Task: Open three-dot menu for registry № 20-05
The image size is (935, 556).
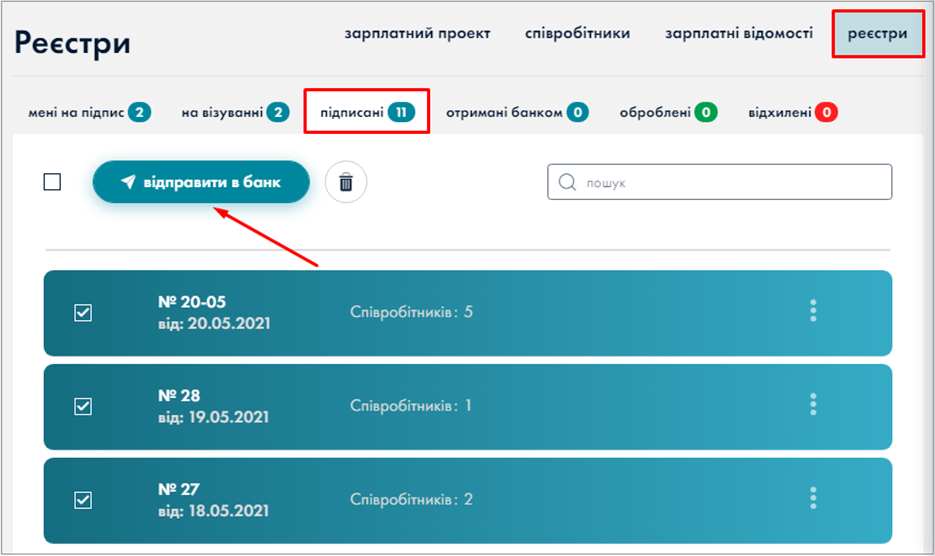Action: 813,311
